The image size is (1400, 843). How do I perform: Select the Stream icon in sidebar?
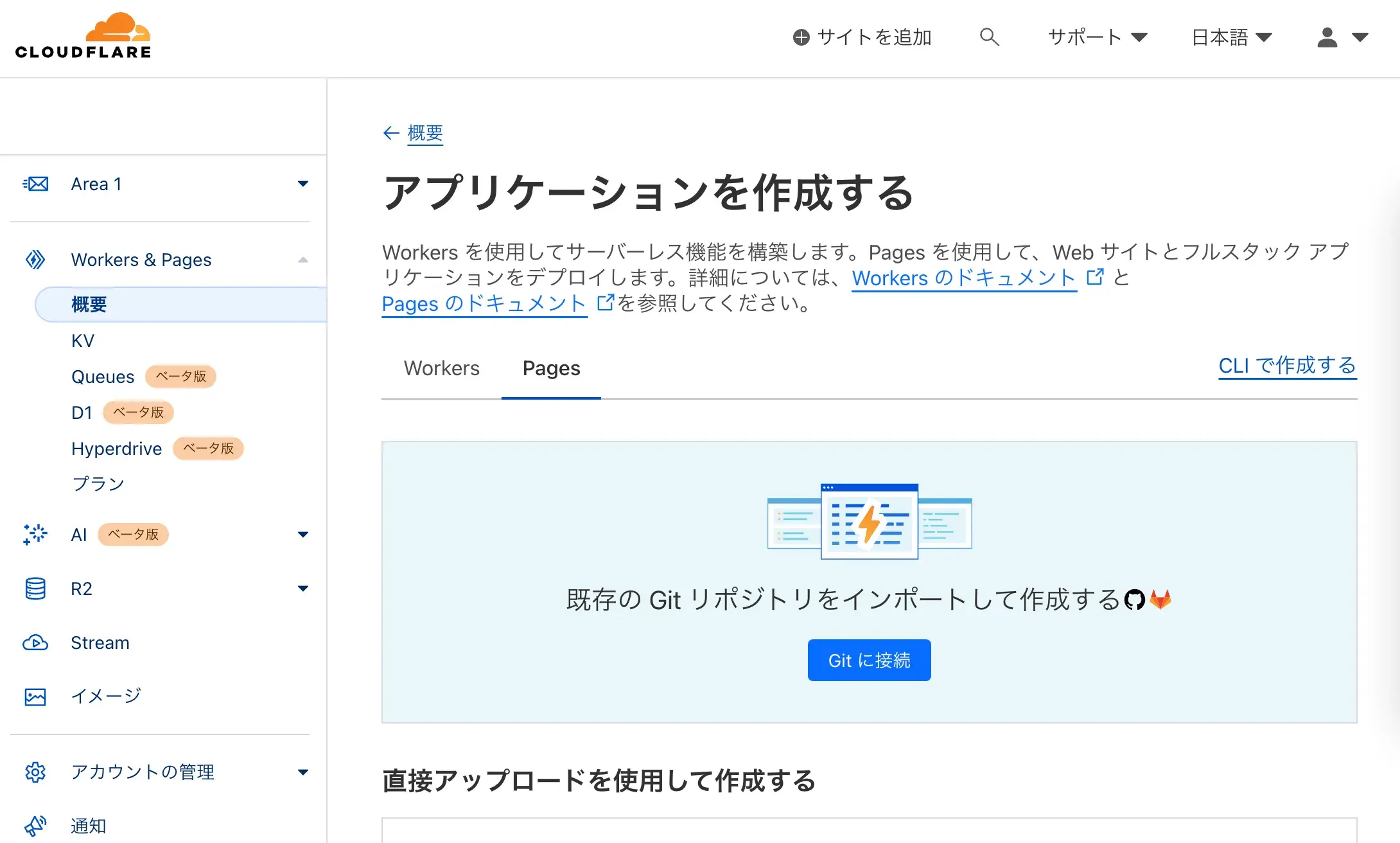click(35, 643)
